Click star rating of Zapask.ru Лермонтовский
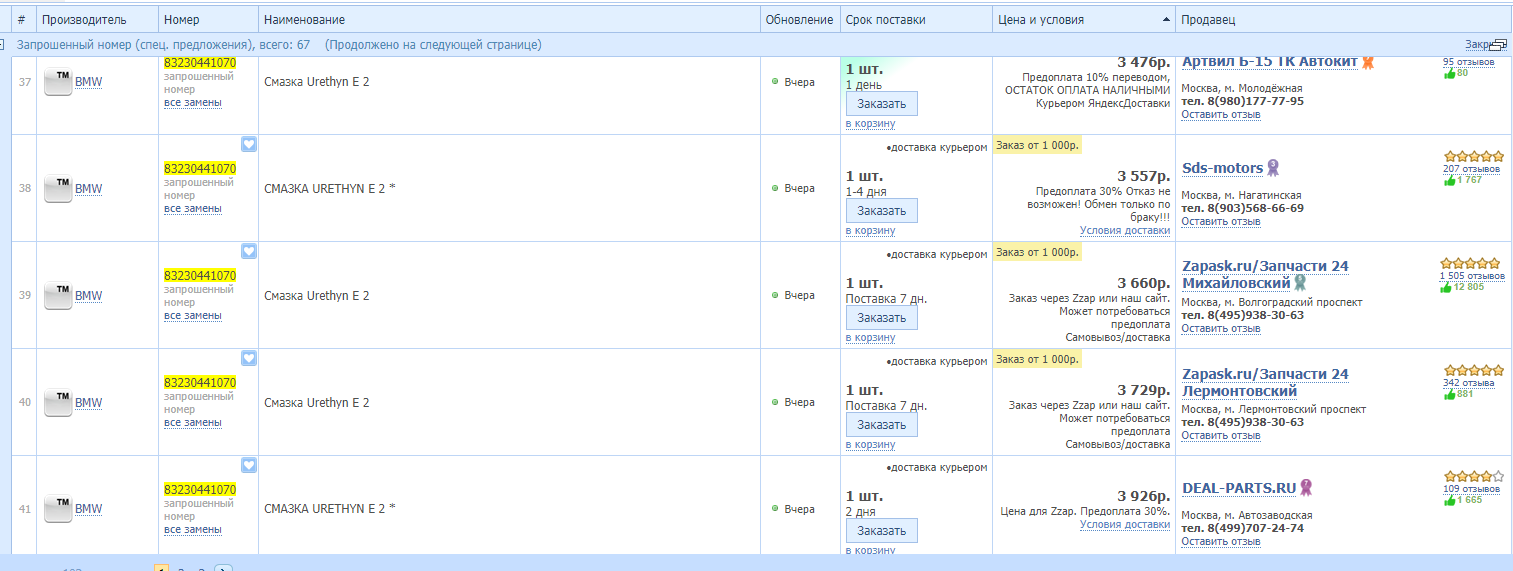Viewport: 1513px width, 571px height. click(1473, 371)
